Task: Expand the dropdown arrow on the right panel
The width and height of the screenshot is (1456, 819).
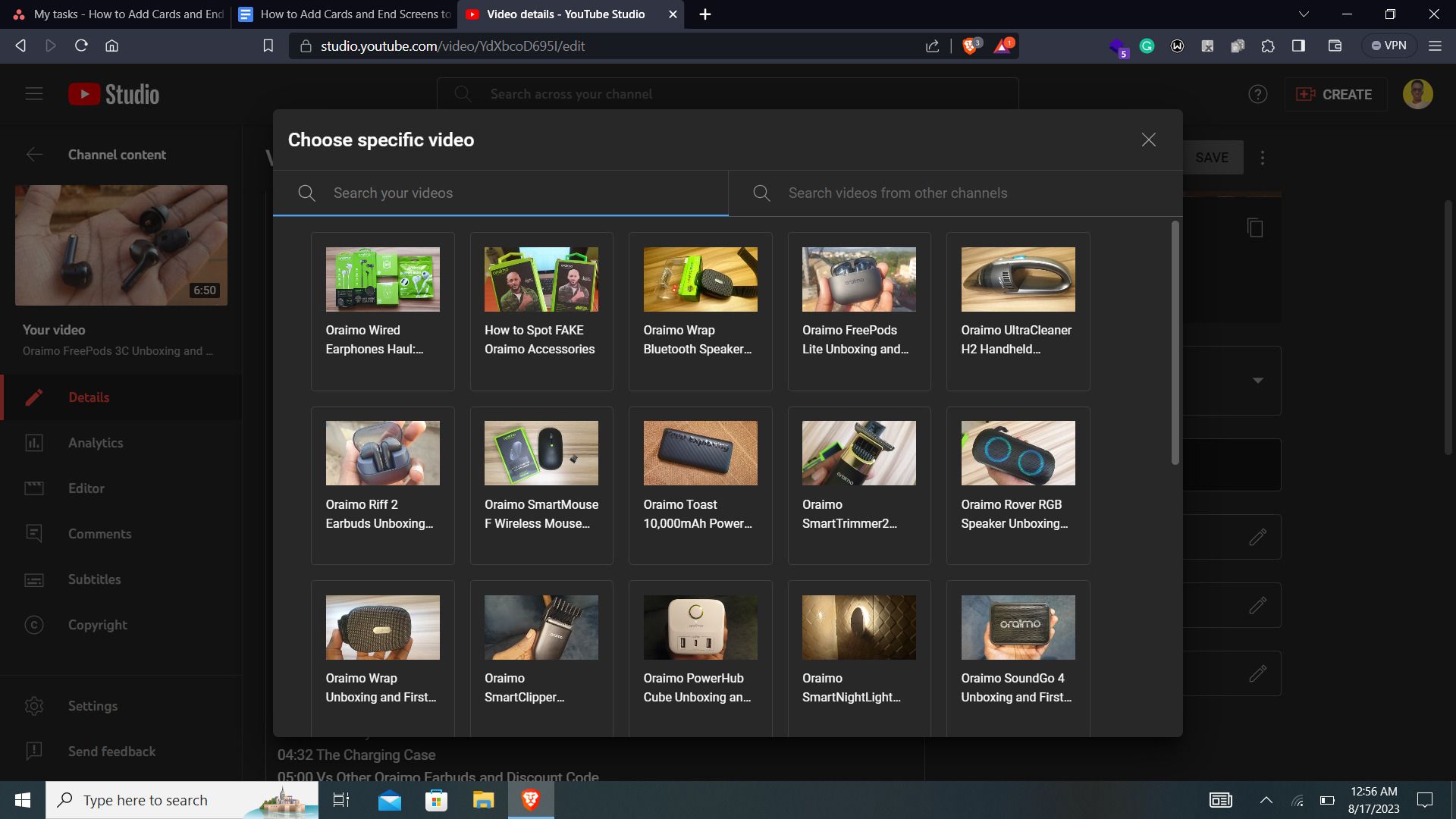Action: point(1258,380)
